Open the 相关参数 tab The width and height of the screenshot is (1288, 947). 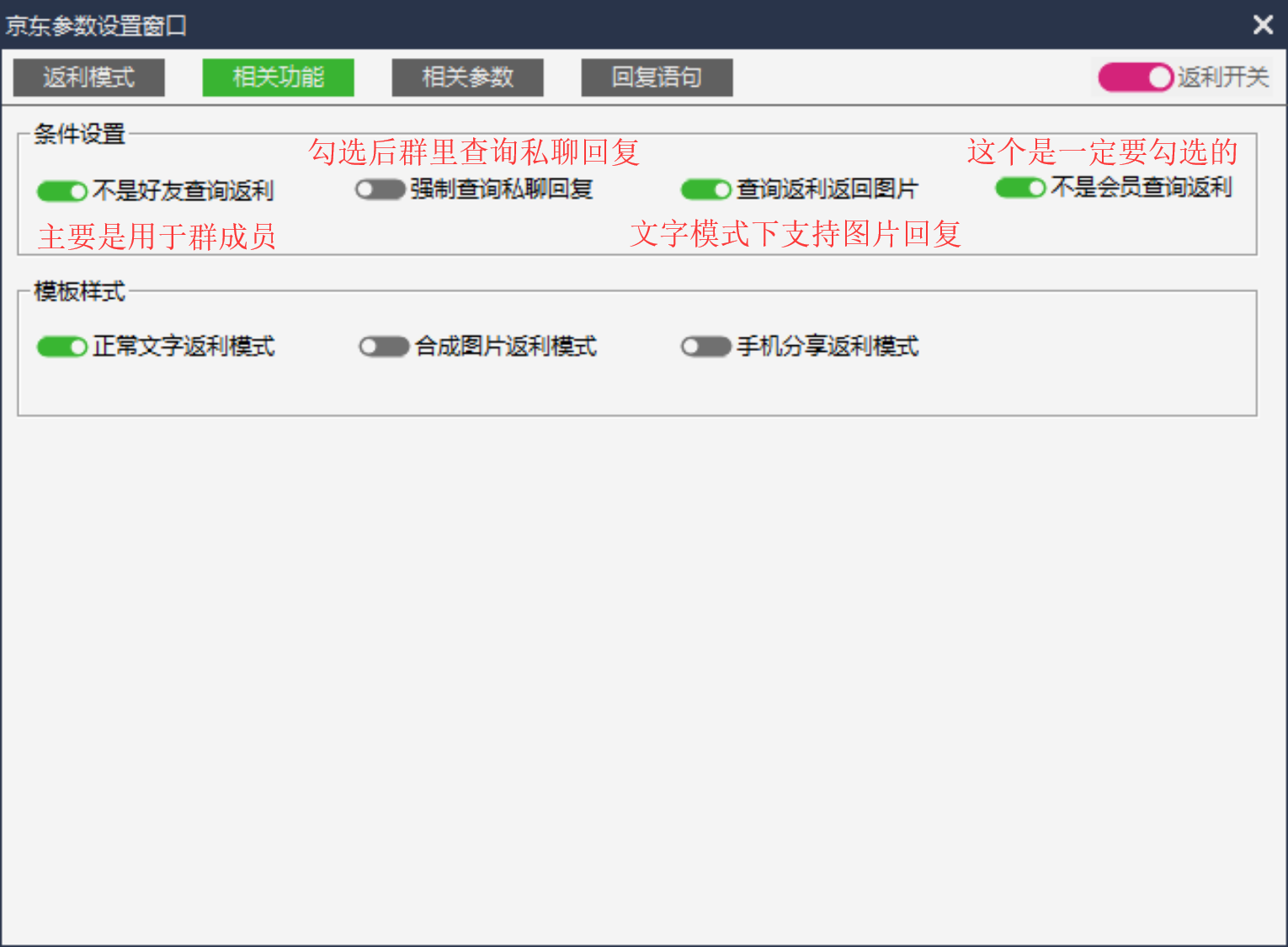467,77
